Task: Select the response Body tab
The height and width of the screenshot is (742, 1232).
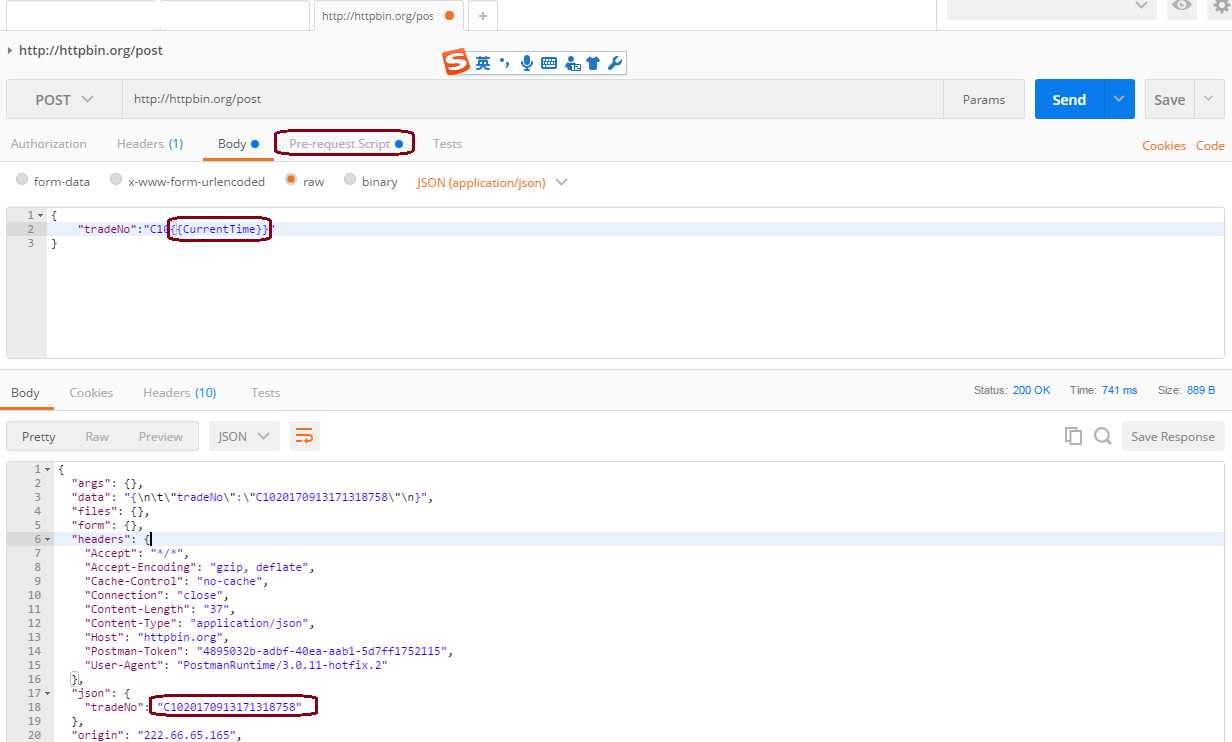Action: click(x=25, y=392)
